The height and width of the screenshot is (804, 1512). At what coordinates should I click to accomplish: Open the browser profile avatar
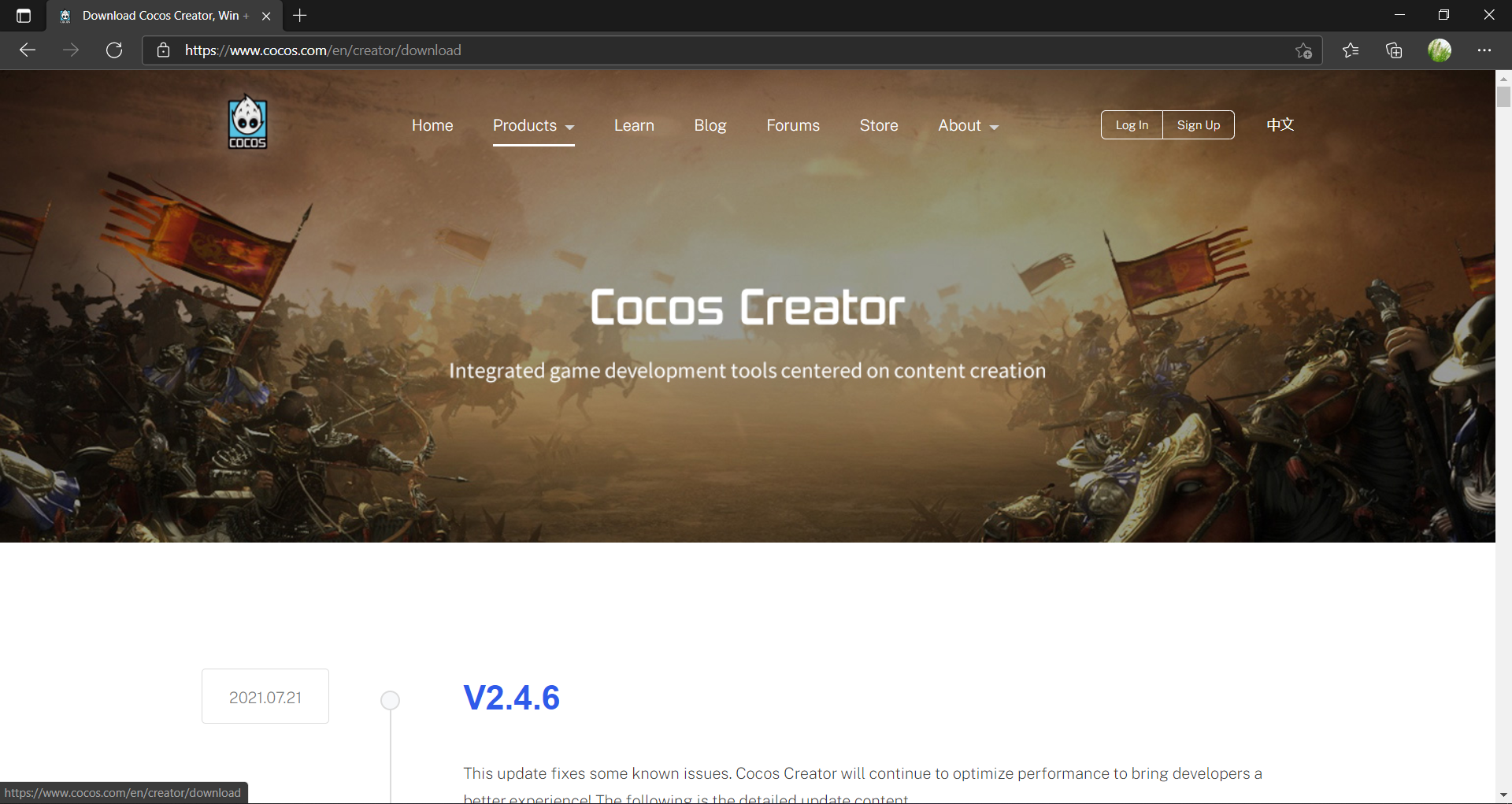pyautogui.click(x=1440, y=50)
